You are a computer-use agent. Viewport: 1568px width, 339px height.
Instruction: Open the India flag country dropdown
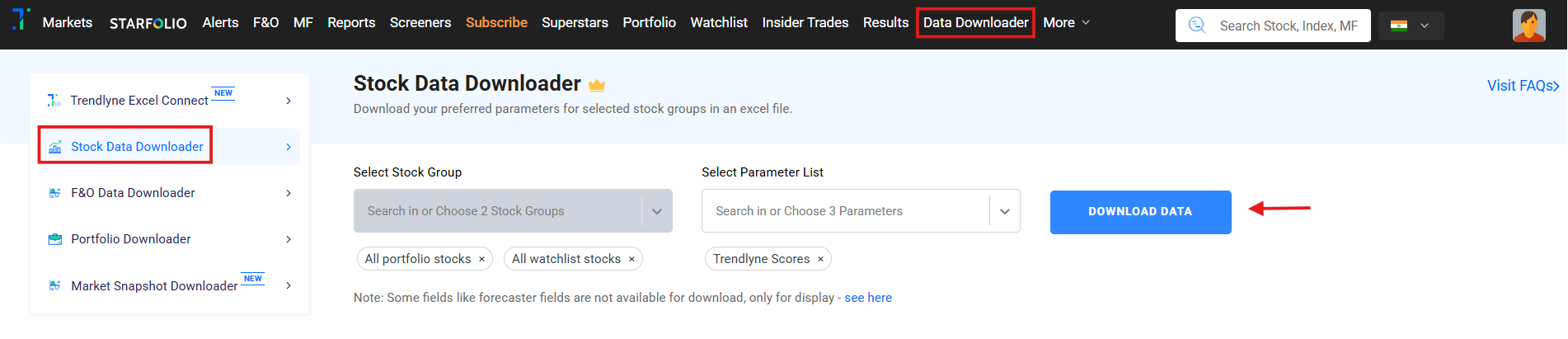1411,26
